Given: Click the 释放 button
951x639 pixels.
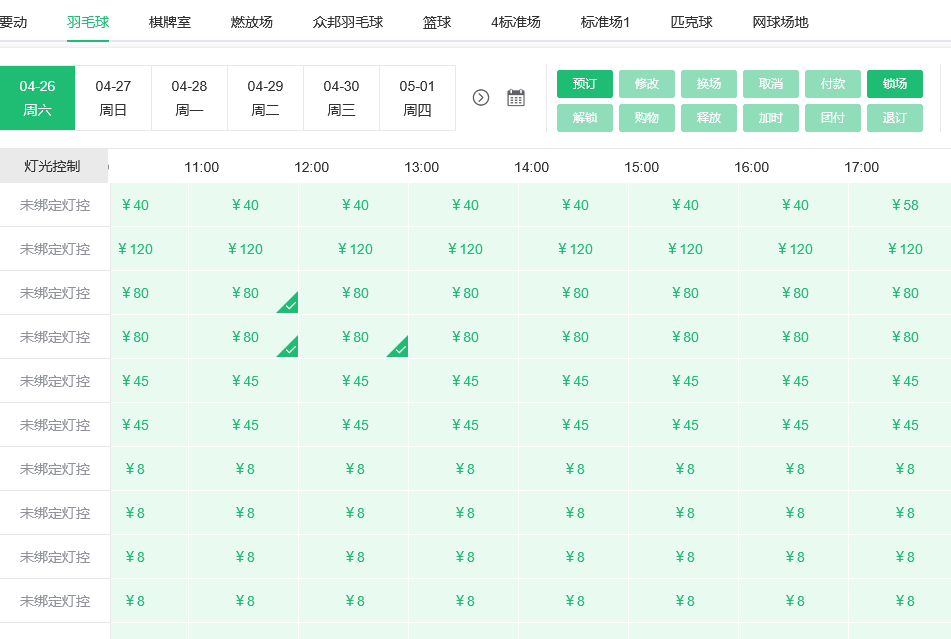Looking at the screenshot, I should pyautogui.click(x=708, y=118).
